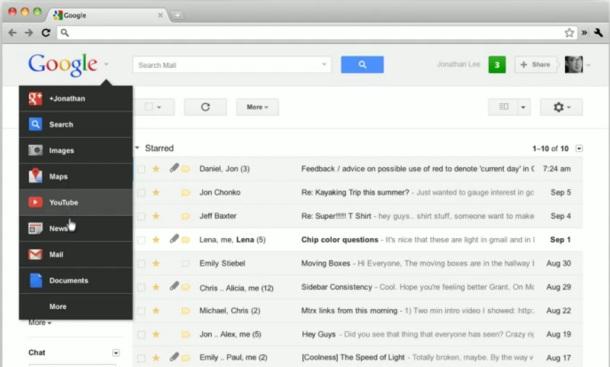610x367 pixels.
Task: Unstar the Lena, me, Lena message
Action: pyautogui.click(x=156, y=240)
